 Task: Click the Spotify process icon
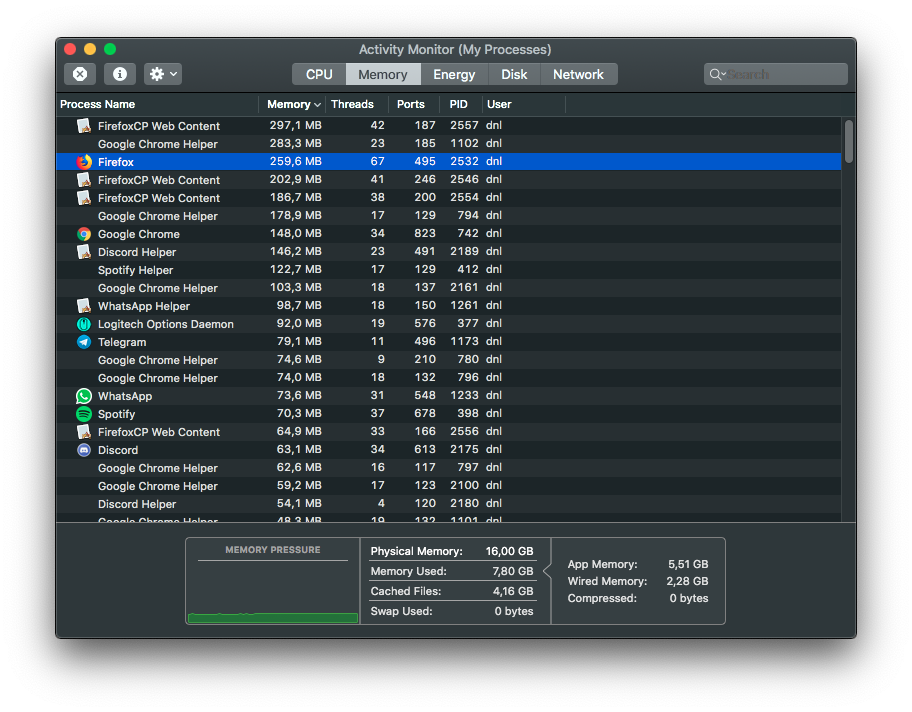pos(84,414)
